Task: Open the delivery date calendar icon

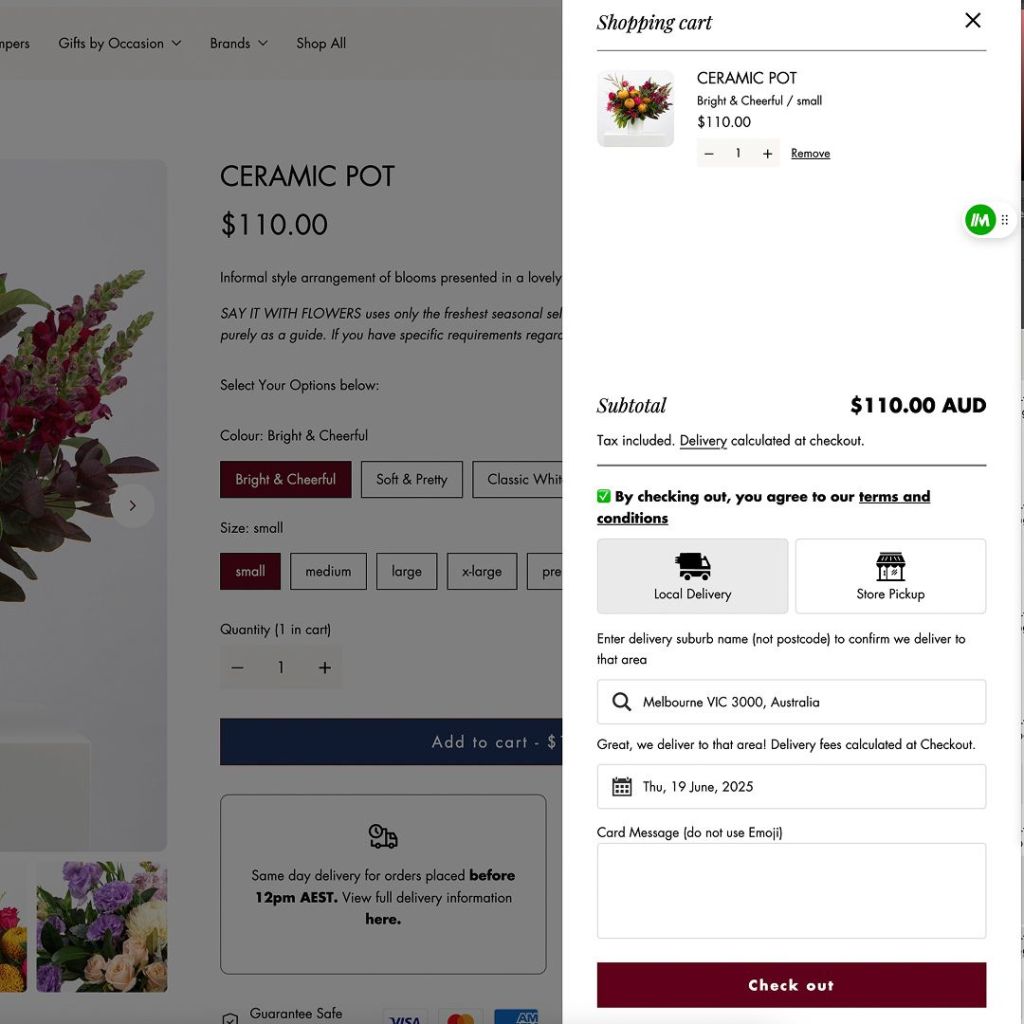Action: 622,787
